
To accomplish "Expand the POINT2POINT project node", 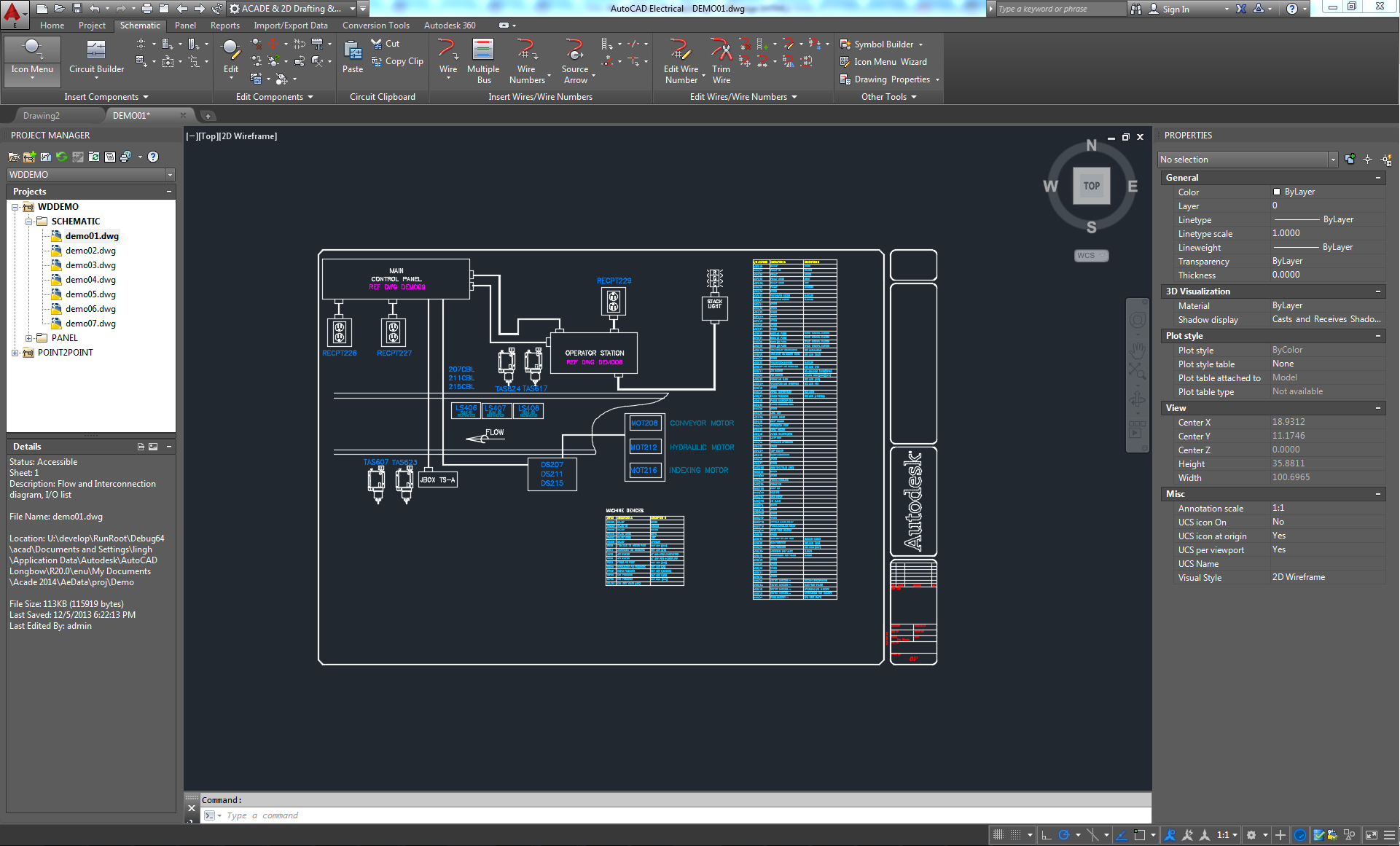I will [x=15, y=353].
